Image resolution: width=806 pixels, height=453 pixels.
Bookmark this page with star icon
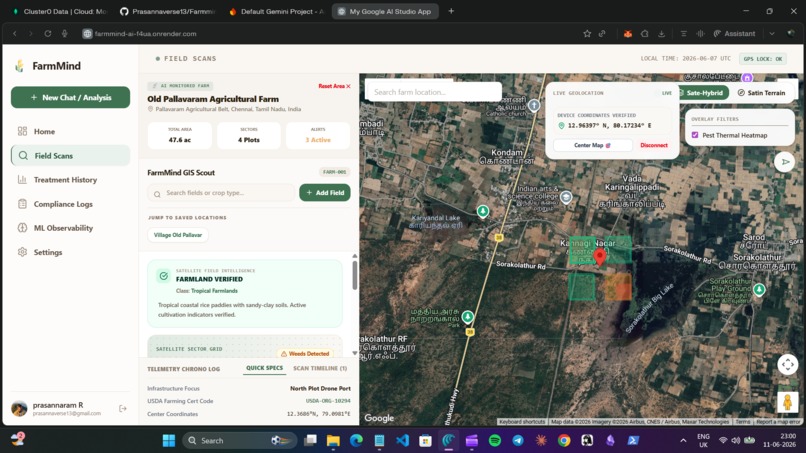tap(587, 33)
